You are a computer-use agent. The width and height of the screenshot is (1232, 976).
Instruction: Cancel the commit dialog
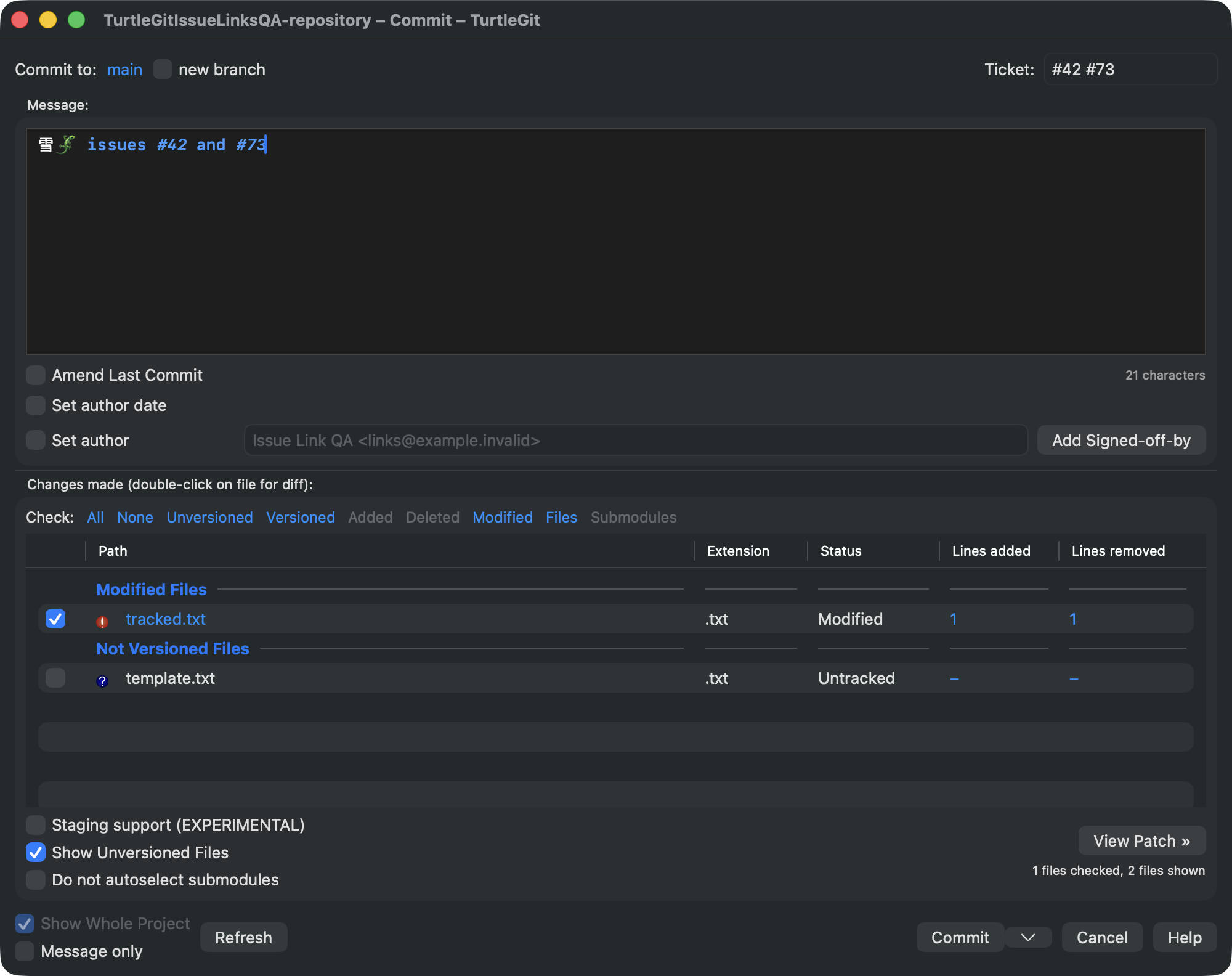pyautogui.click(x=1102, y=937)
